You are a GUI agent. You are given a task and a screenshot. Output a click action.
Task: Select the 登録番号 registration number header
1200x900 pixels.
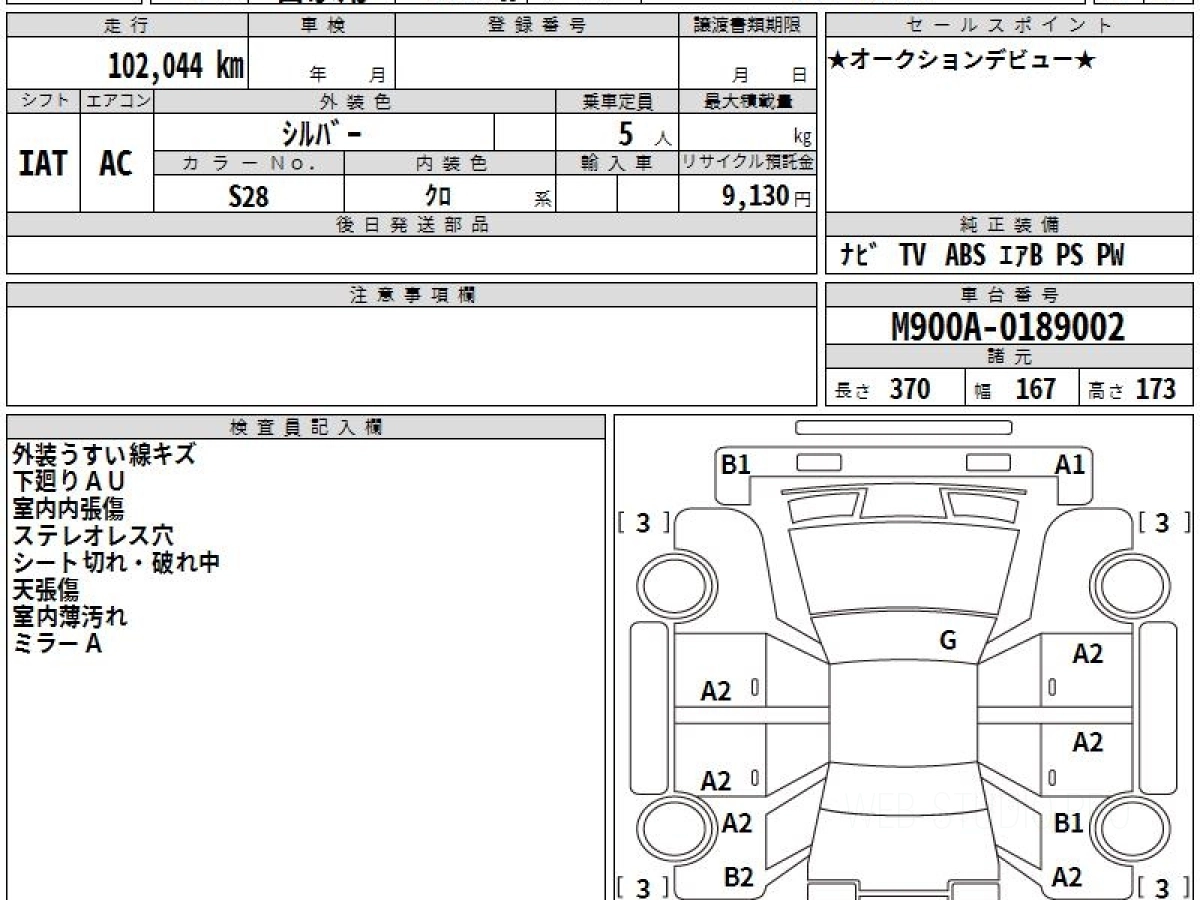[537, 26]
